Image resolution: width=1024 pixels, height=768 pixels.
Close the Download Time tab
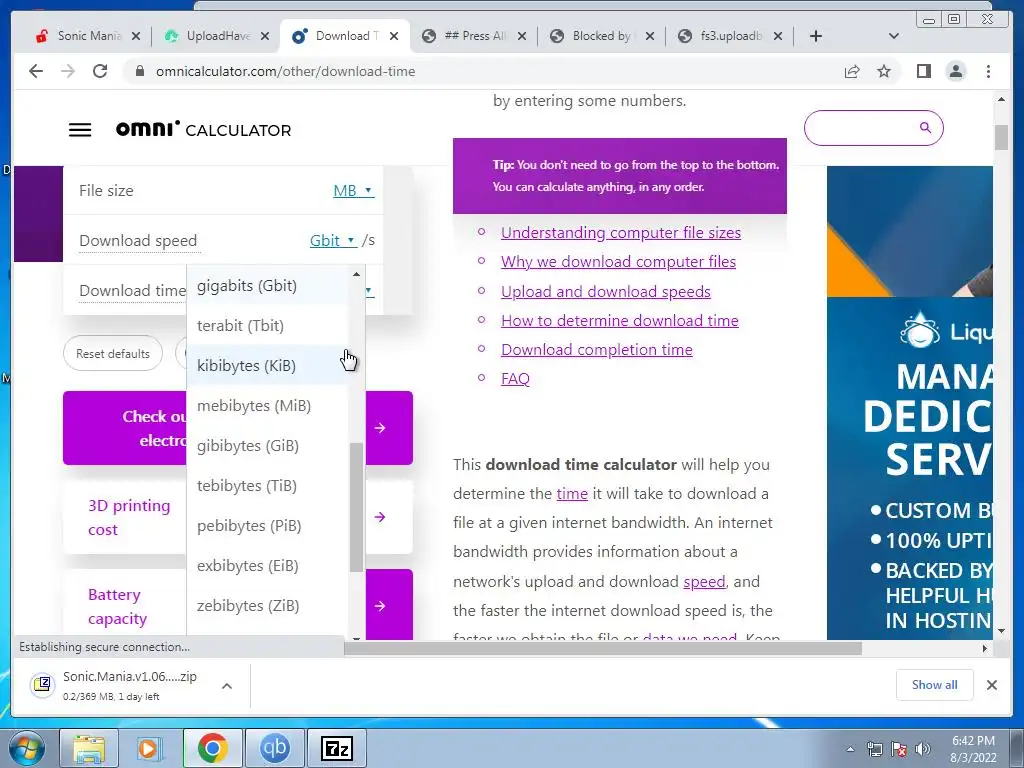coord(394,36)
